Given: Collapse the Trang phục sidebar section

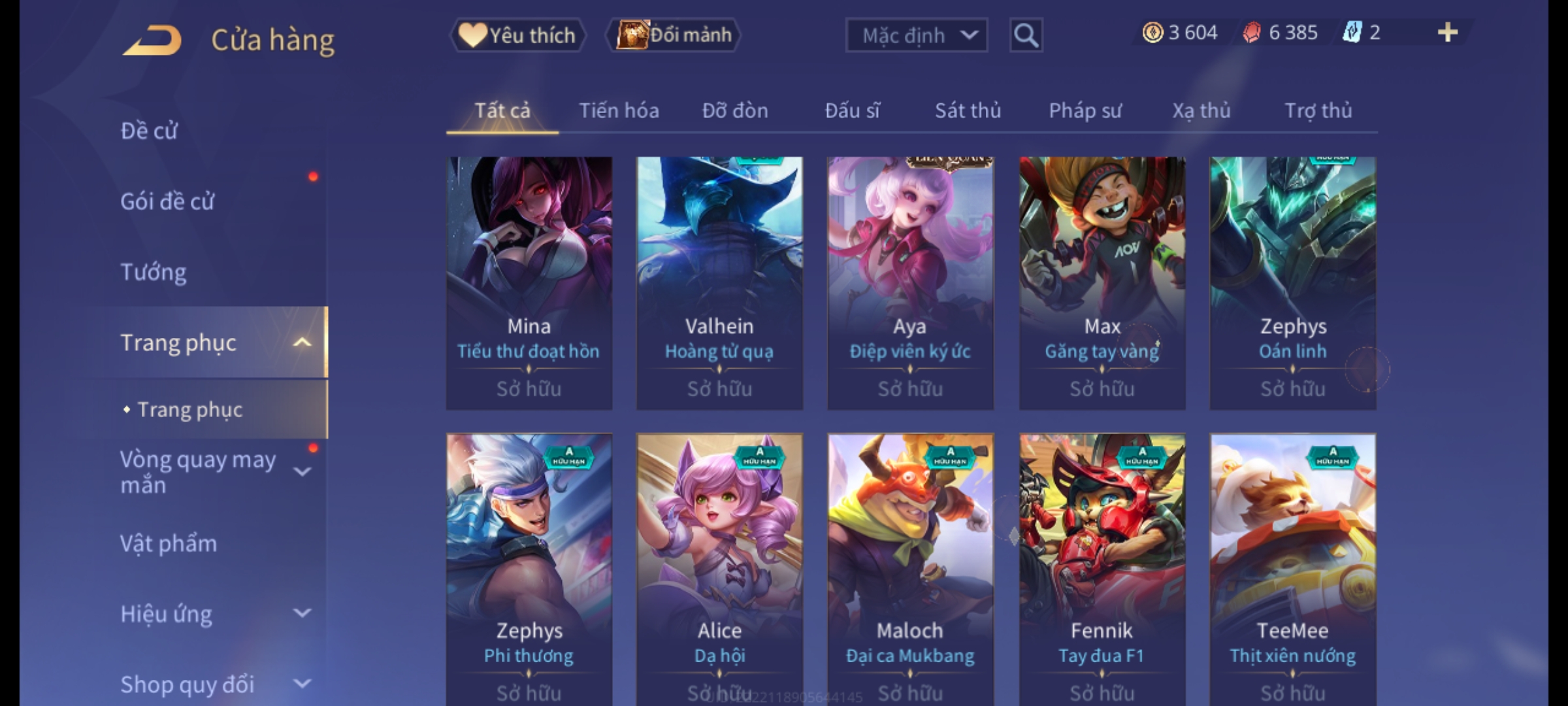Looking at the screenshot, I should point(302,343).
